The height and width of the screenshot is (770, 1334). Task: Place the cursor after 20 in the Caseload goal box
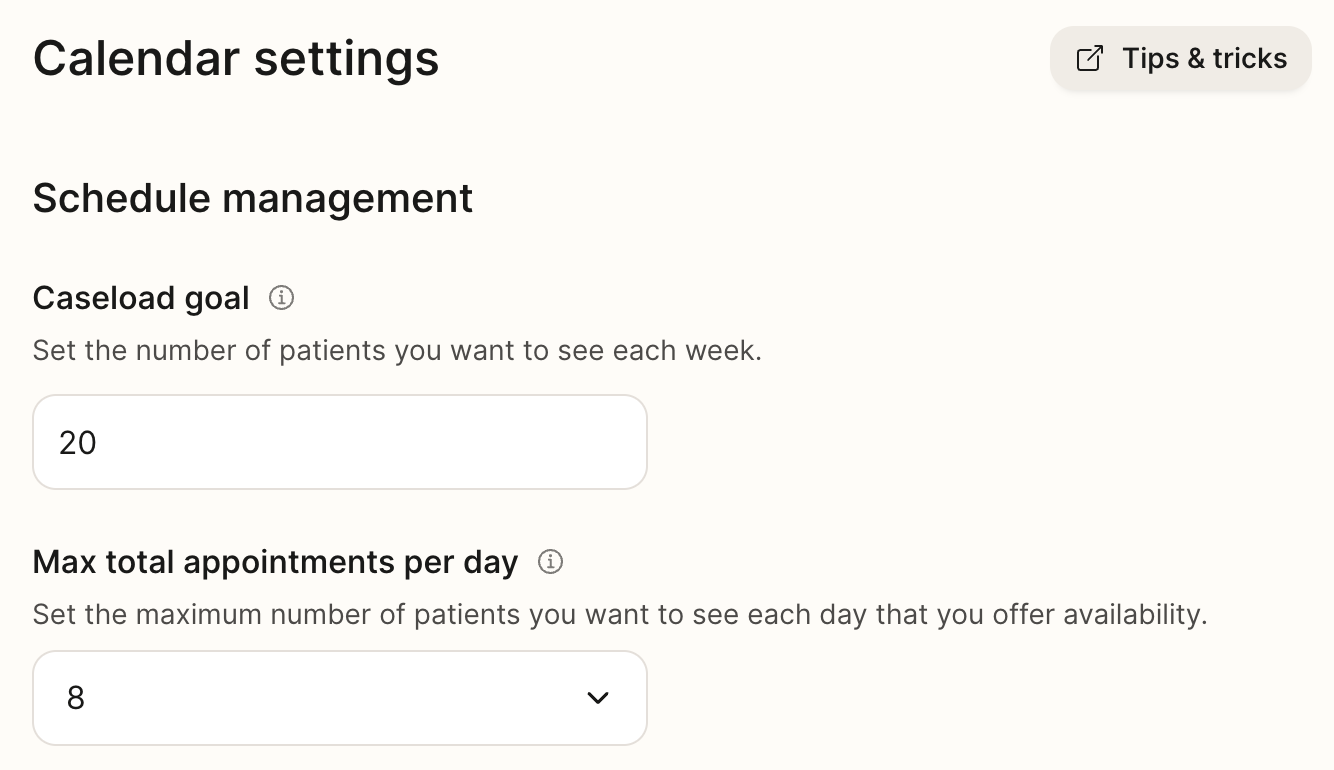coord(99,442)
